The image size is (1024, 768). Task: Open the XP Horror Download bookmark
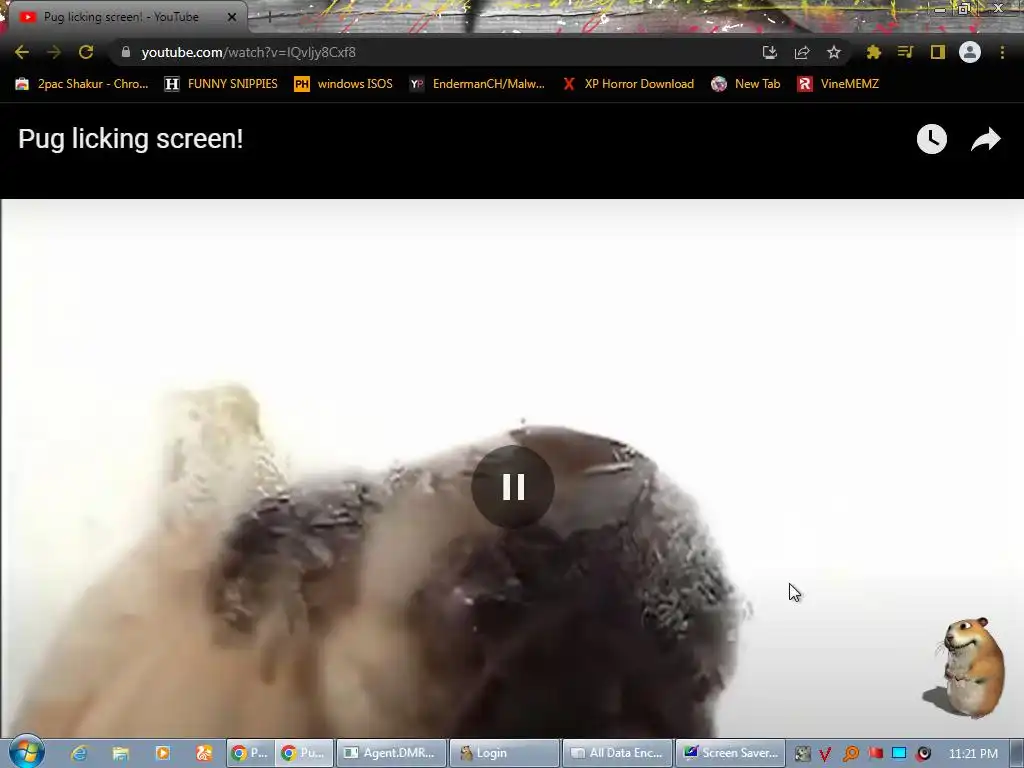tap(628, 84)
